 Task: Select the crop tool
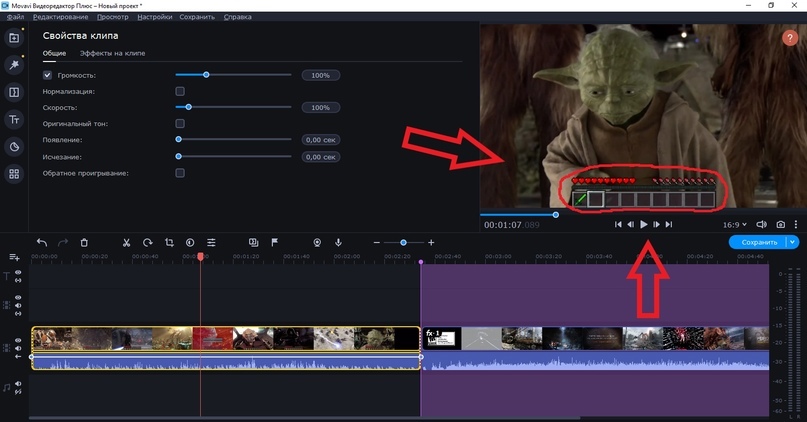(x=169, y=242)
